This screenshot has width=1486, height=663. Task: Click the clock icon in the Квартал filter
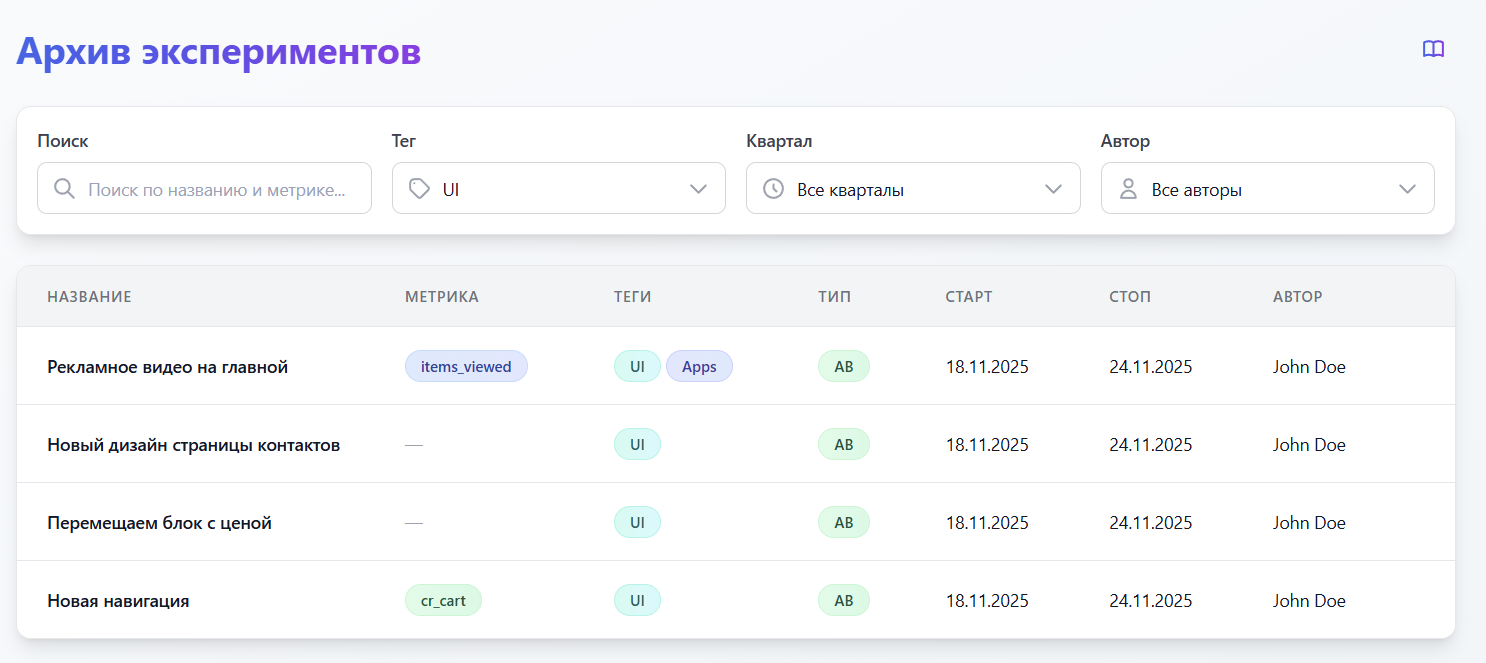pos(772,188)
